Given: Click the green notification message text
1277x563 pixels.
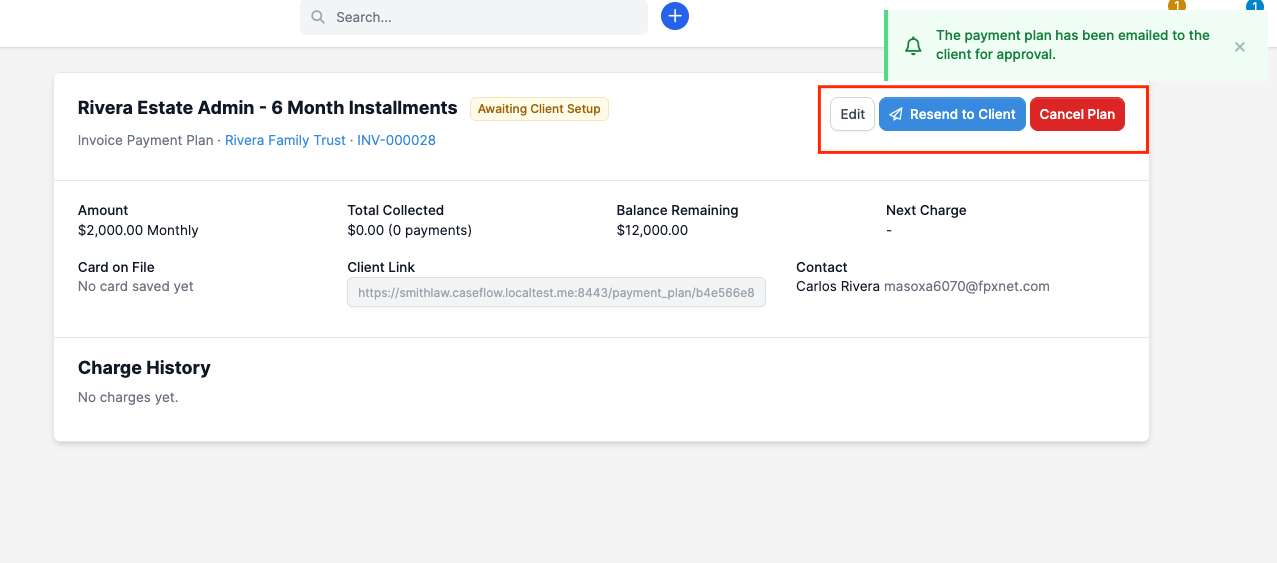Looking at the screenshot, I should (1073, 45).
